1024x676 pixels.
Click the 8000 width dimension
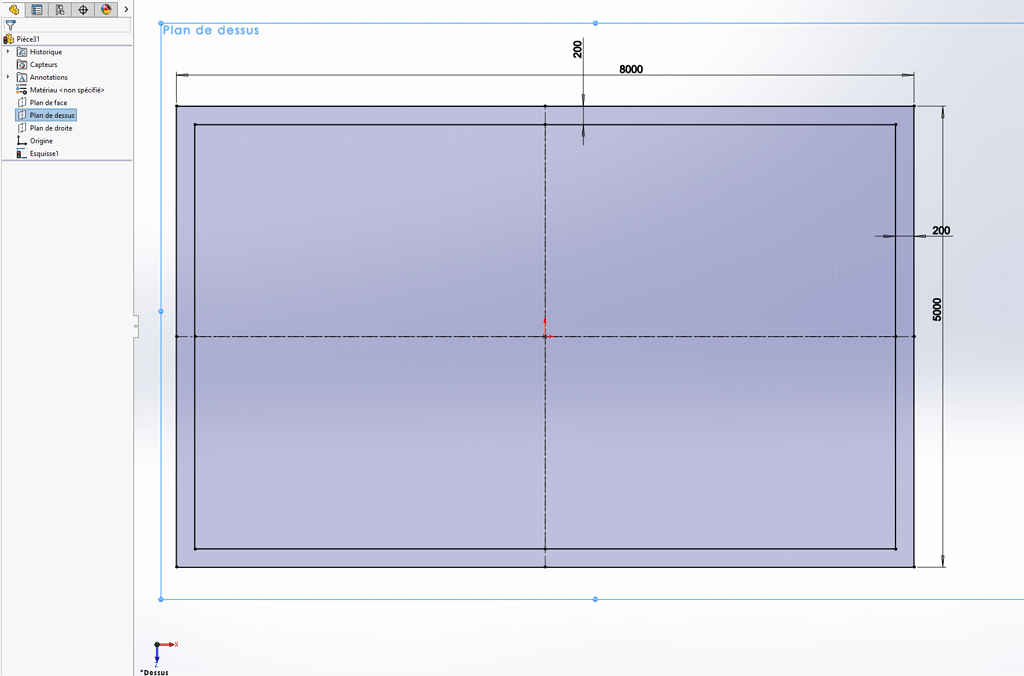[x=630, y=69]
